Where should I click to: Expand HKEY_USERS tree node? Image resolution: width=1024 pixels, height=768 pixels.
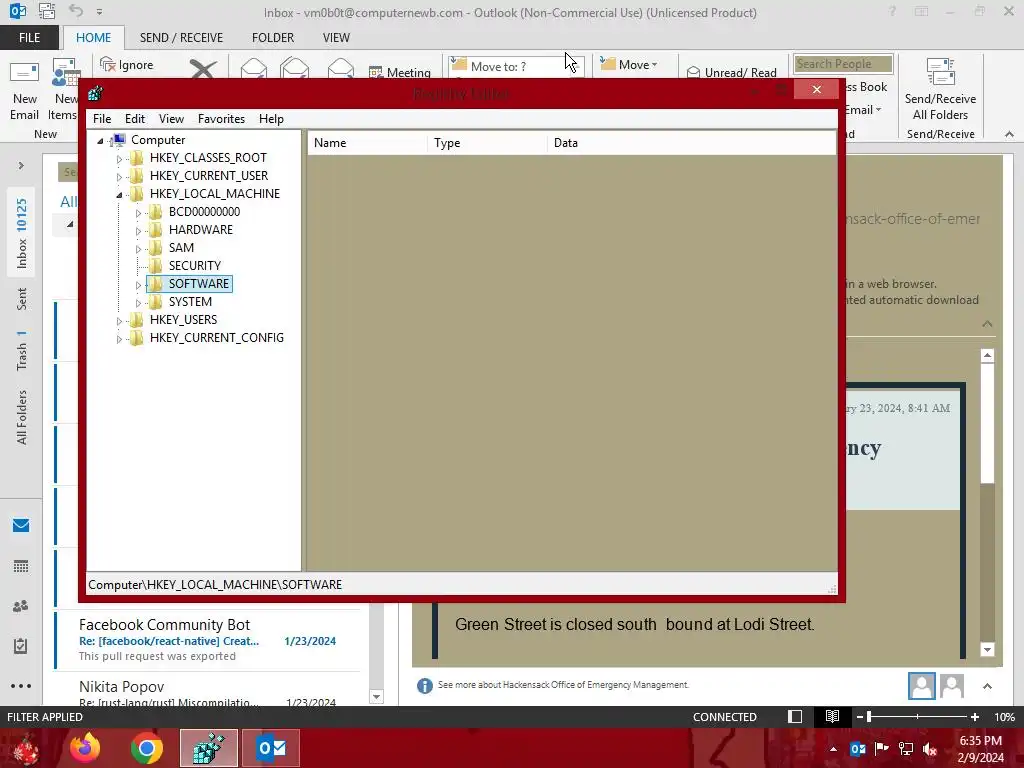pos(119,321)
